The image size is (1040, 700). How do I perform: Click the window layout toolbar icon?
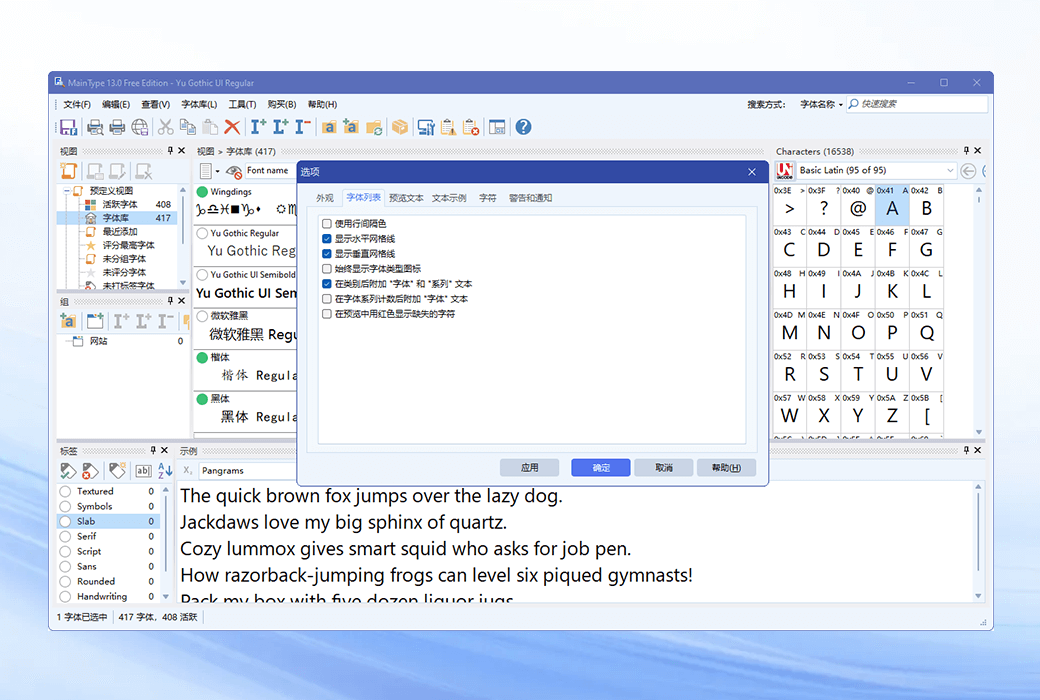[x=497, y=127]
